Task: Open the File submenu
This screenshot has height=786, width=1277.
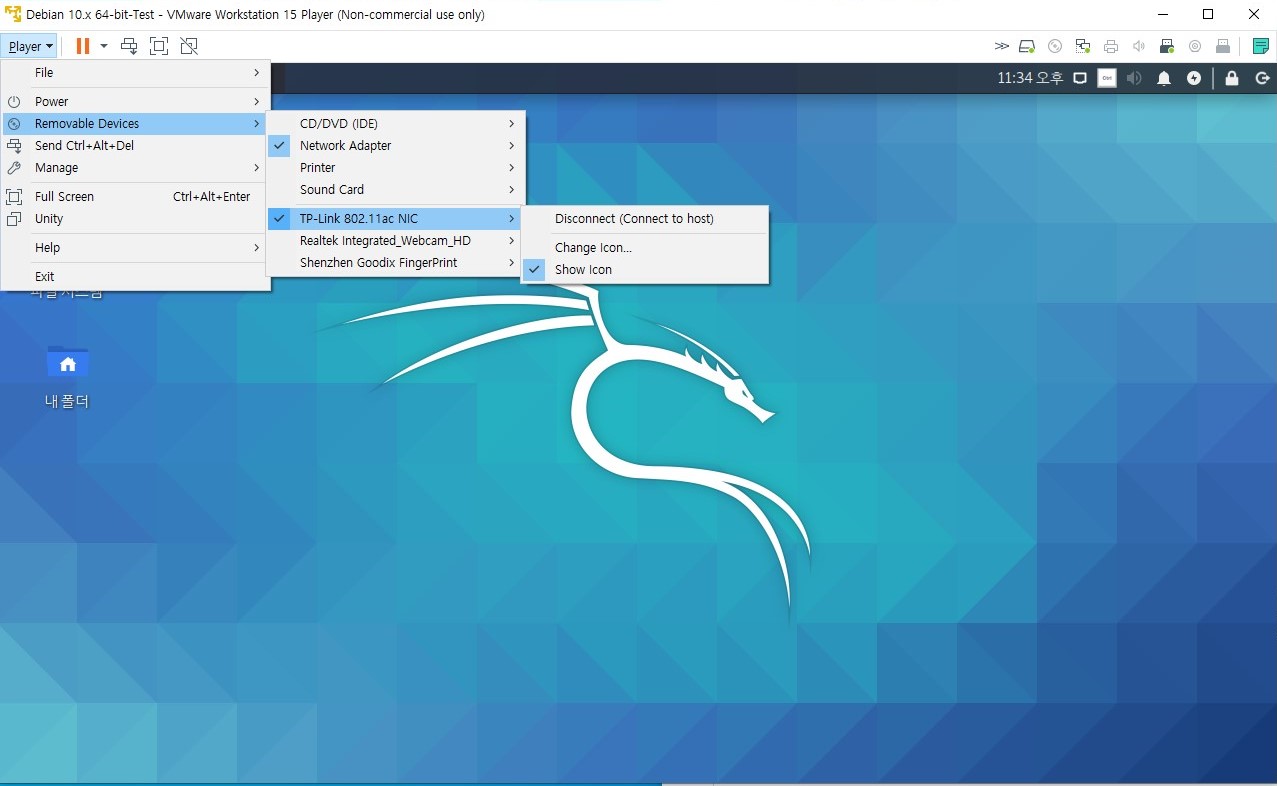Action: pyautogui.click(x=136, y=73)
